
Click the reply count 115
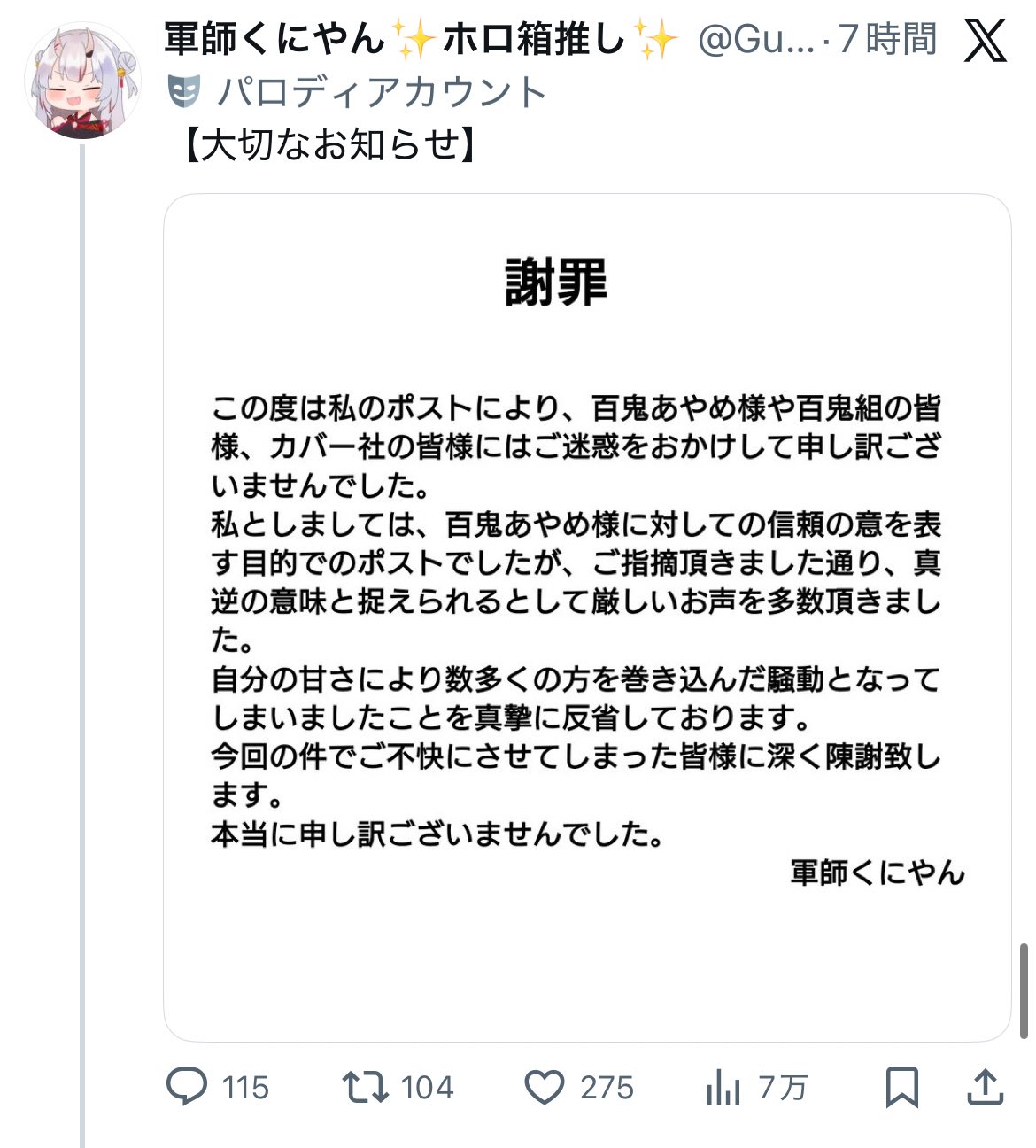245,1088
